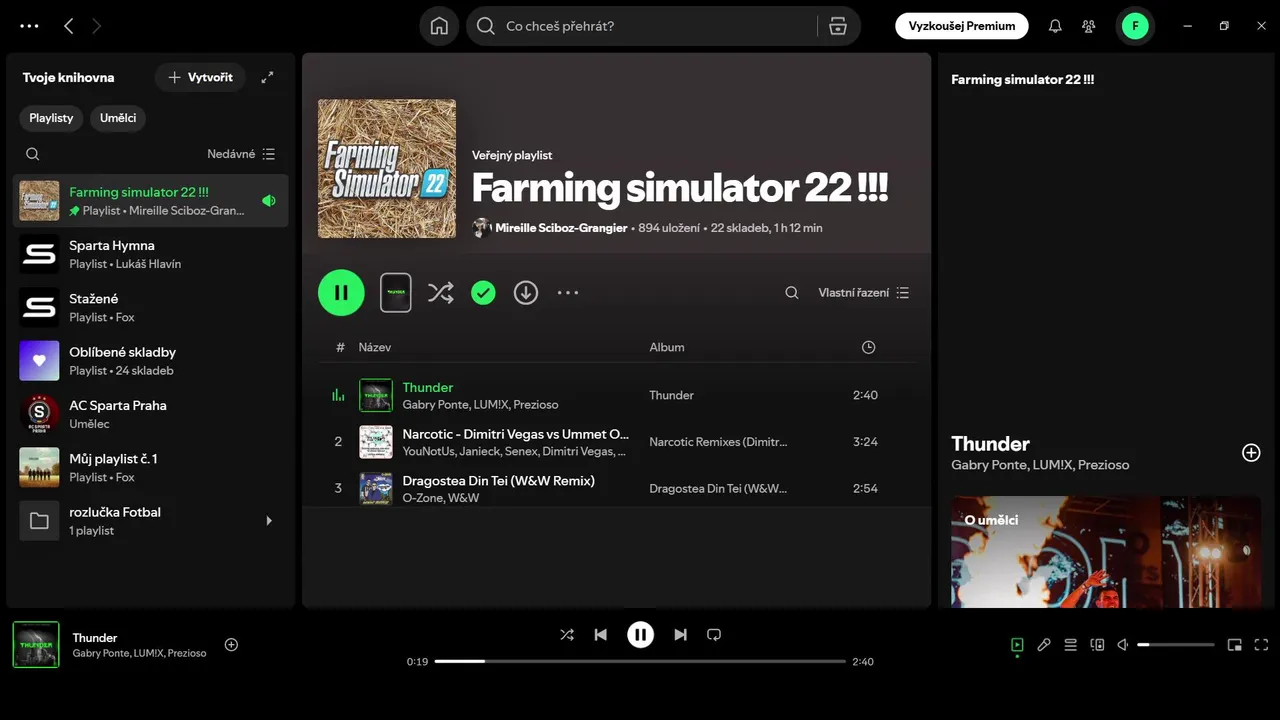Open the Stažené playlist
1280x720 pixels.
point(151,307)
